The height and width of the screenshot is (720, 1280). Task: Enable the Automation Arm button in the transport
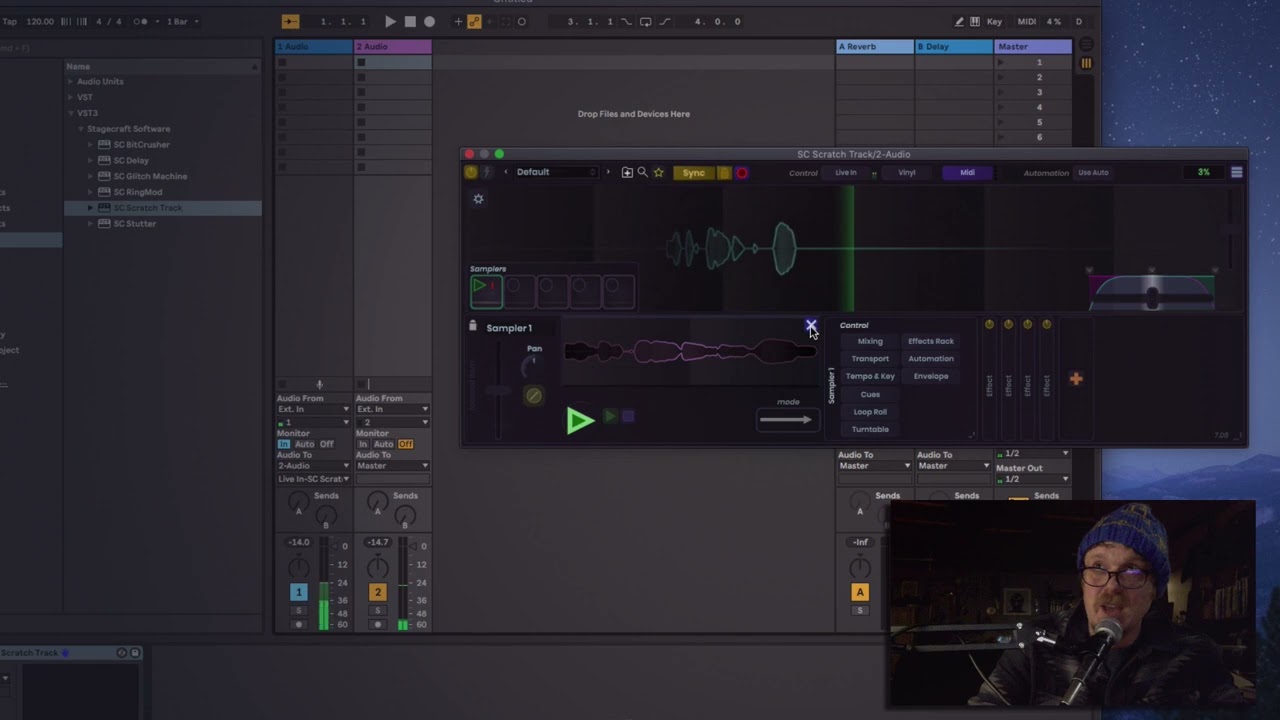[474, 21]
